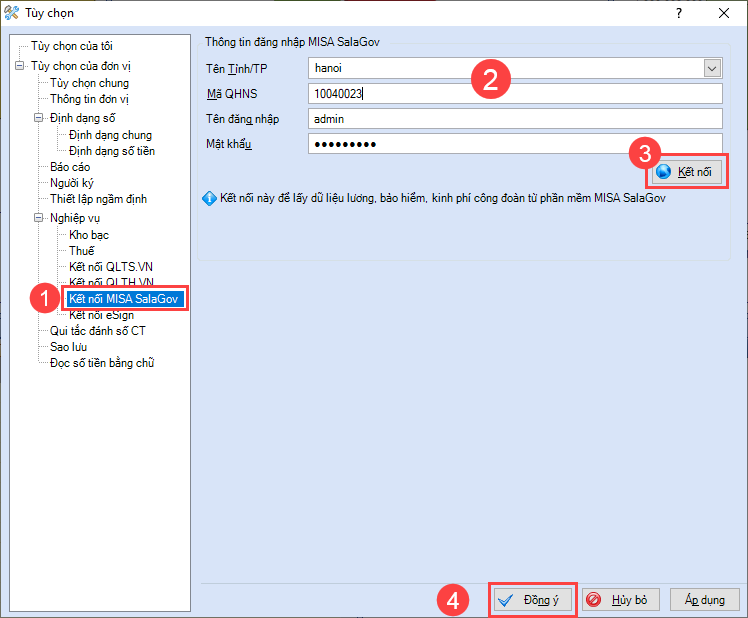The image size is (748, 618).
Task: Close the Tùy chọn dialog
Action: tap(724, 13)
